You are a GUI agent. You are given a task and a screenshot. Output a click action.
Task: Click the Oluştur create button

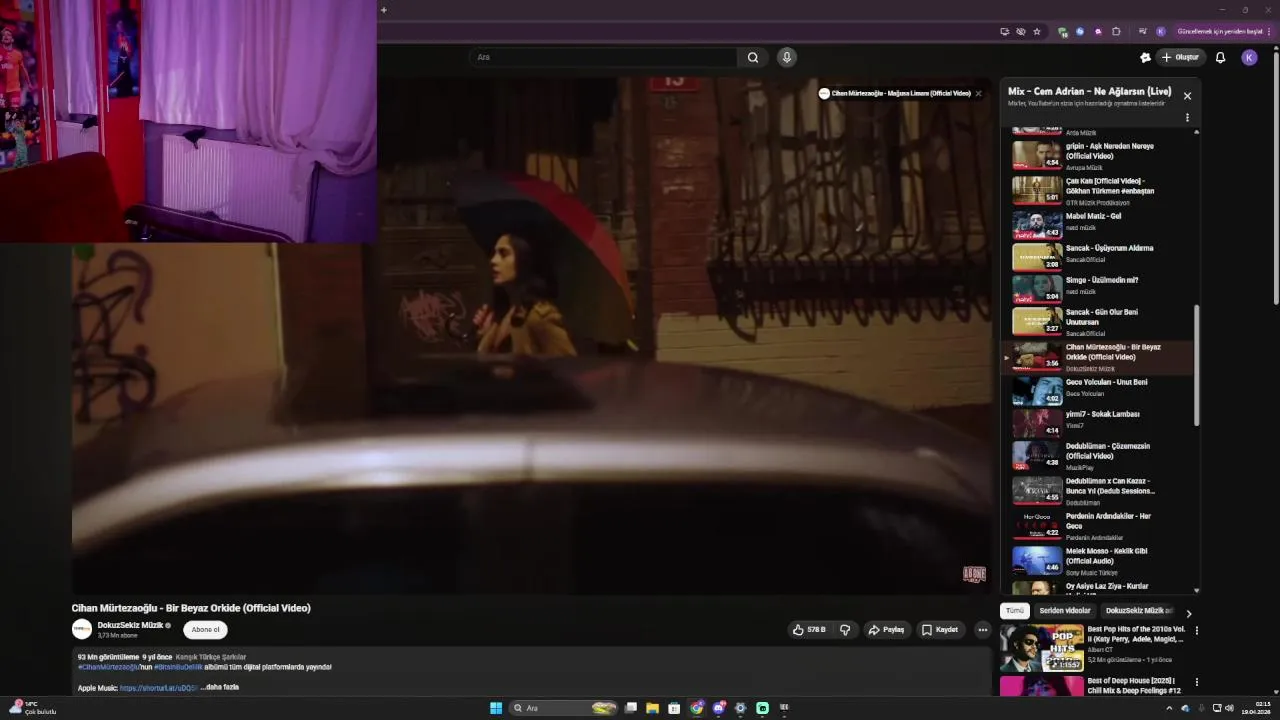click(x=1180, y=57)
